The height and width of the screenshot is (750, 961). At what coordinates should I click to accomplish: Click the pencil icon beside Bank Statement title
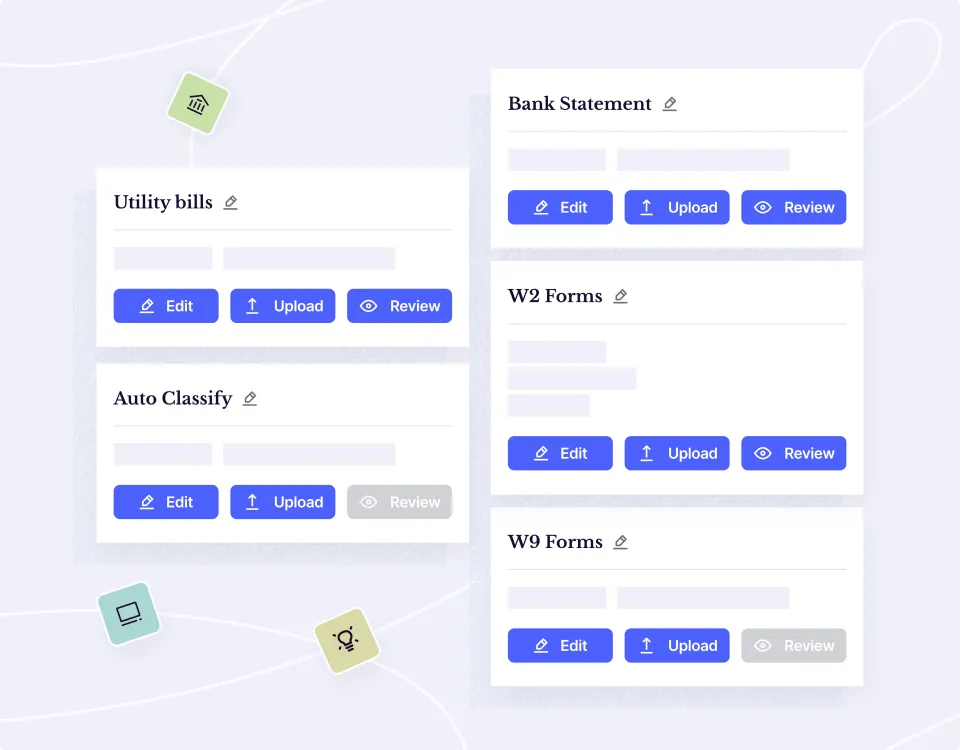(670, 104)
